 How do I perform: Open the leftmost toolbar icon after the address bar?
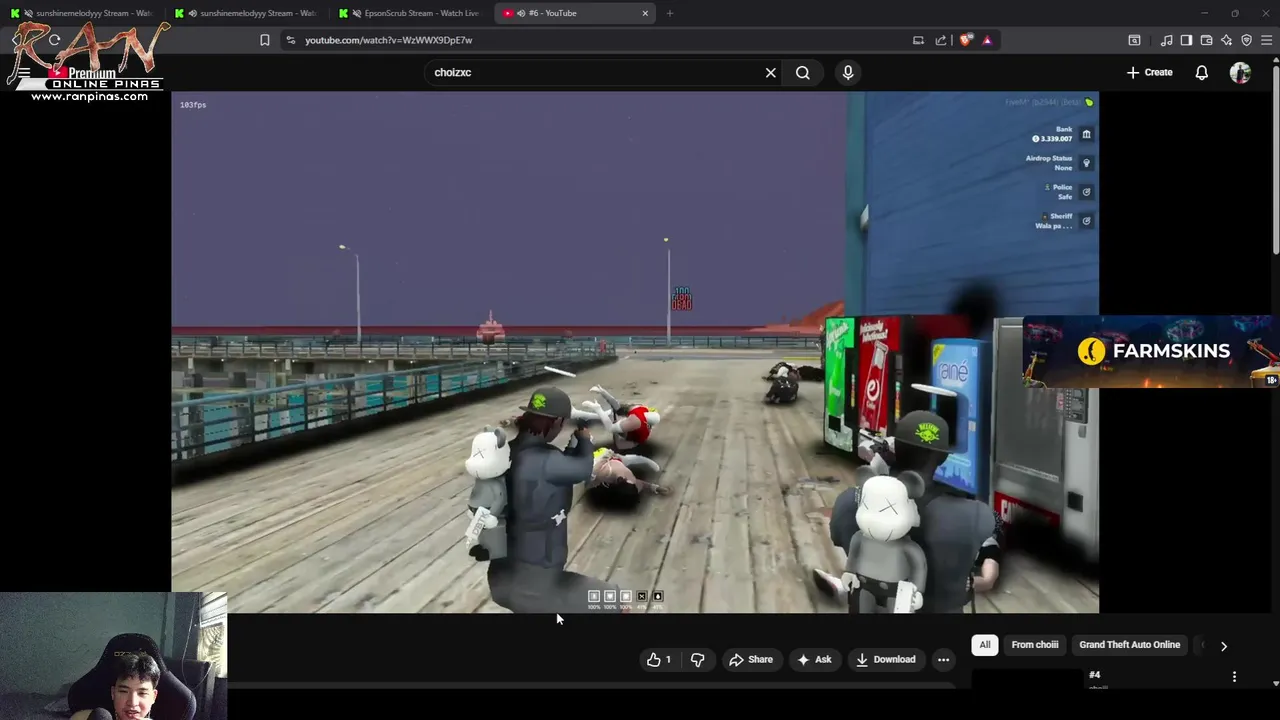(1134, 40)
